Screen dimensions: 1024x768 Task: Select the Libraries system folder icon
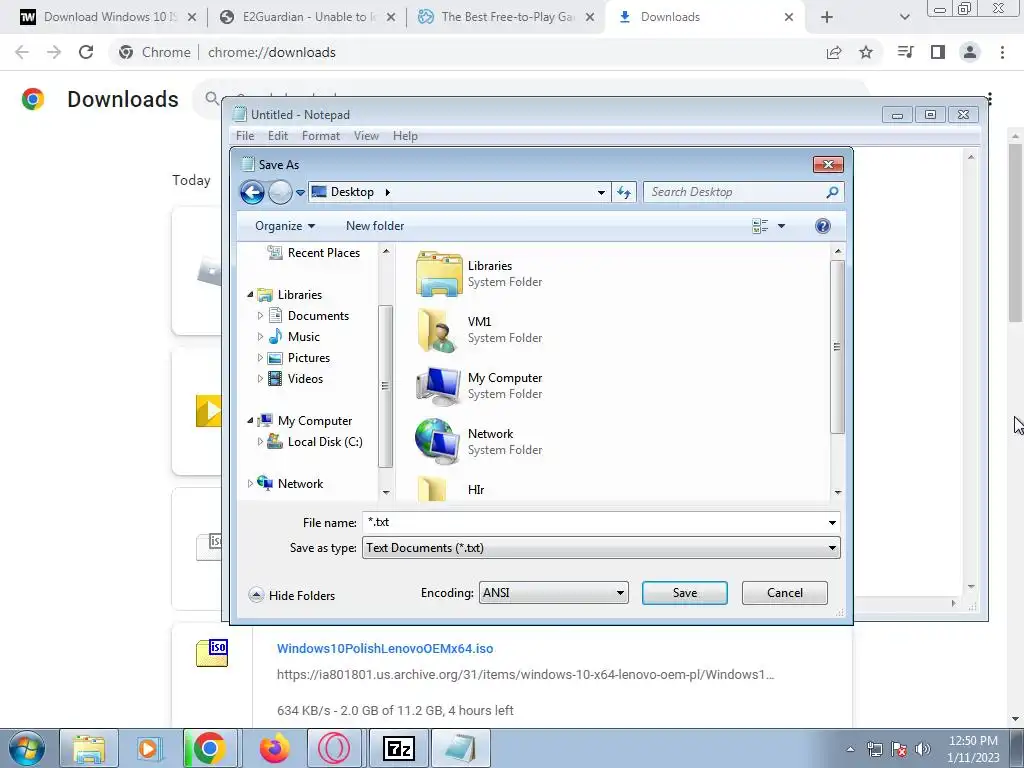[x=439, y=274]
